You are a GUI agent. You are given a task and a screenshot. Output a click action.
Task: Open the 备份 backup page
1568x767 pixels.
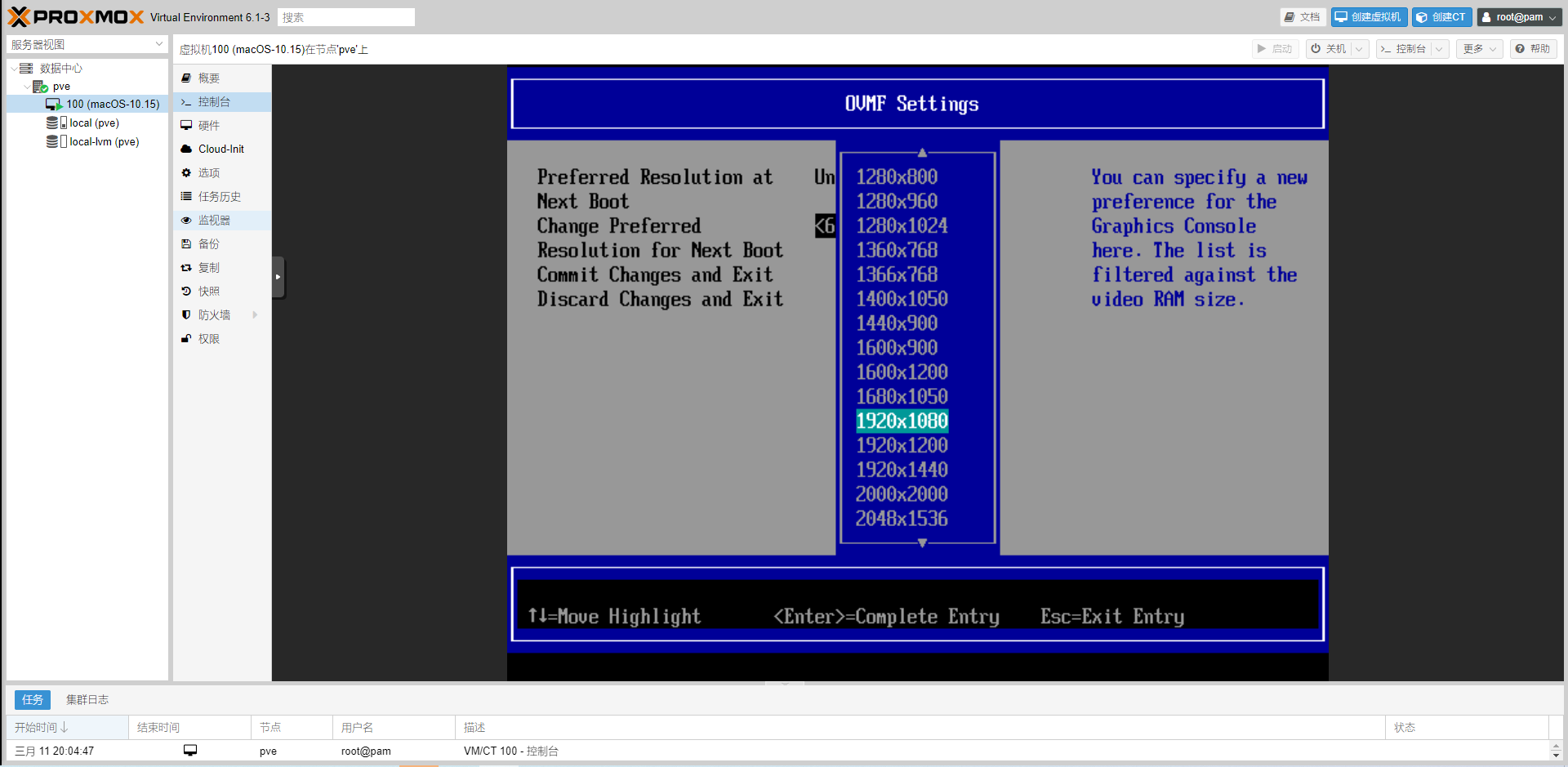point(208,244)
